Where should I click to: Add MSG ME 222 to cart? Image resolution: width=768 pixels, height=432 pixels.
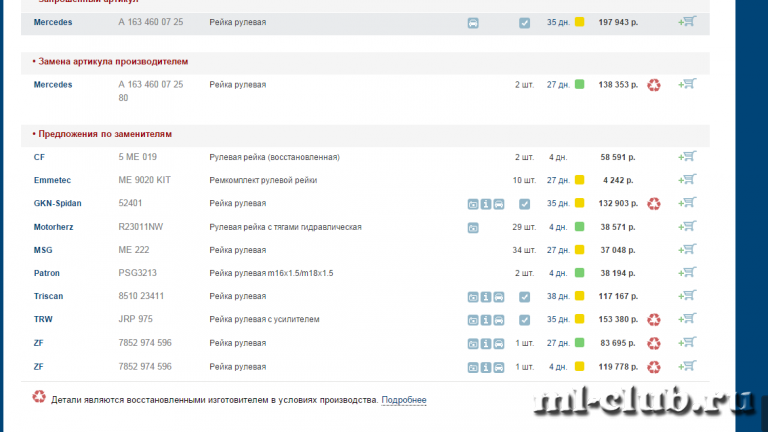pyautogui.click(x=687, y=249)
